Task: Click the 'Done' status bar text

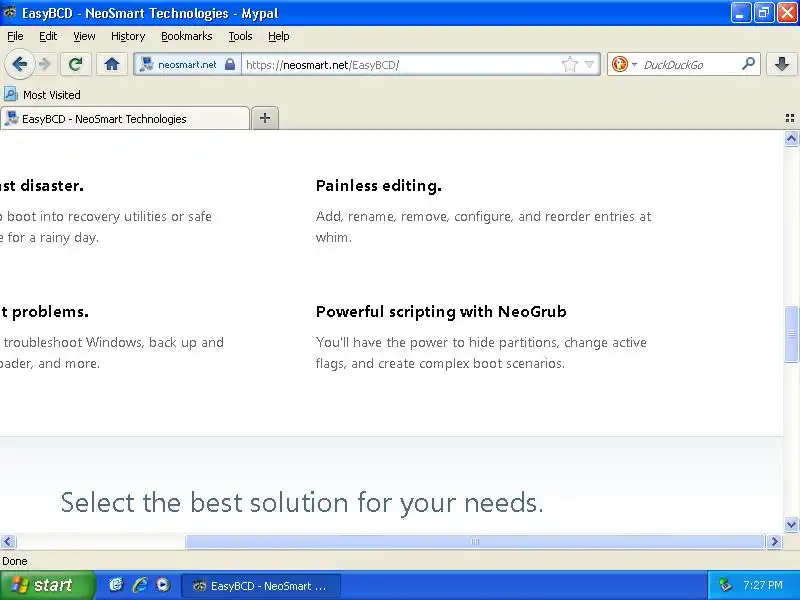Action: point(15,561)
